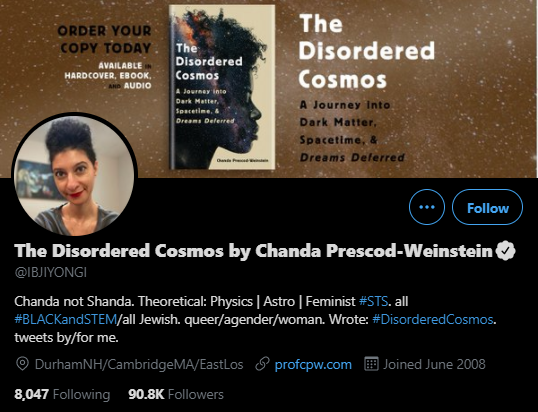Viewport: 538px width, 412px height.
Task: Open the three-dot more options menu
Action: (x=427, y=207)
